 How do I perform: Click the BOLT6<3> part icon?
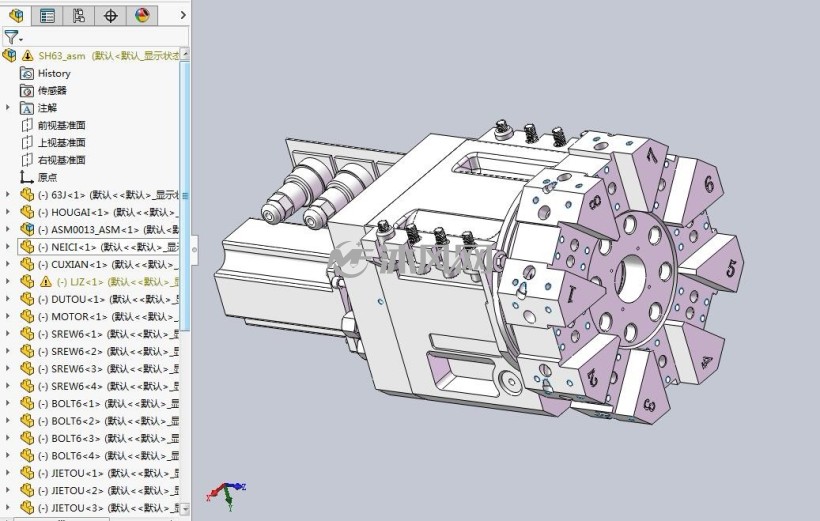(x=27, y=438)
